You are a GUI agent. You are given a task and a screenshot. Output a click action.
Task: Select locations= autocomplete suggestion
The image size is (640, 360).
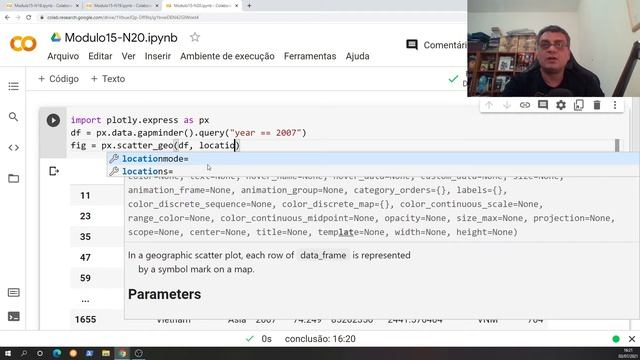pyautogui.click(x=373, y=171)
